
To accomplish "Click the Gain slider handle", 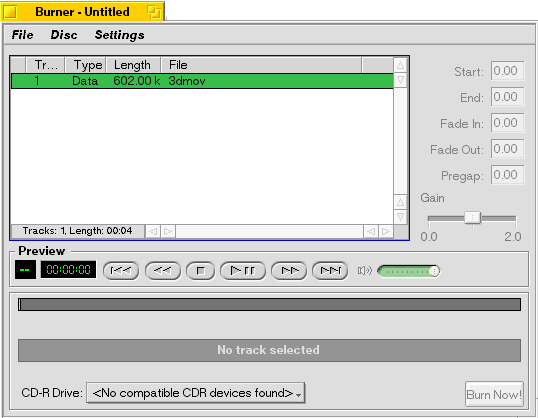I will 472,218.
